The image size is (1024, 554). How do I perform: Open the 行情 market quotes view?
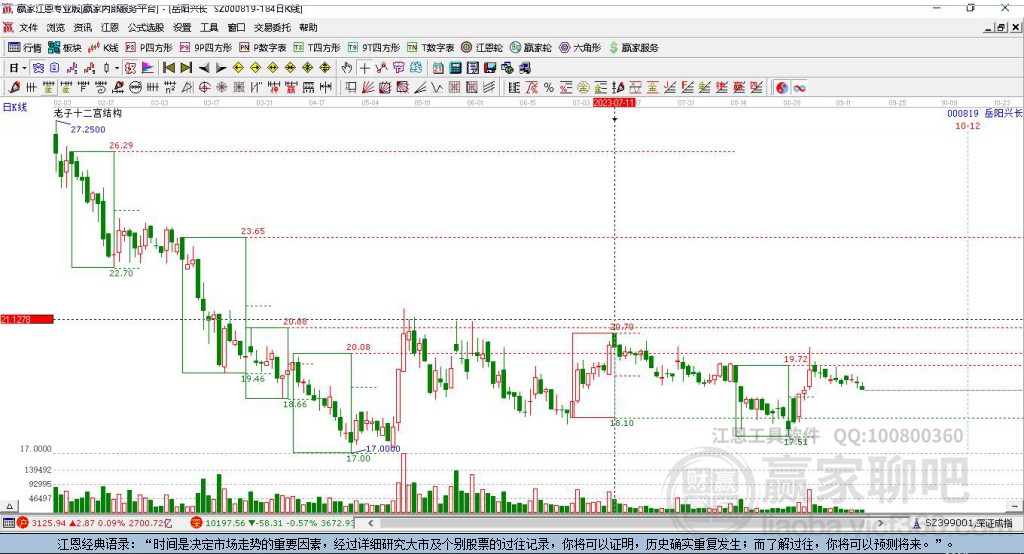[25, 48]
